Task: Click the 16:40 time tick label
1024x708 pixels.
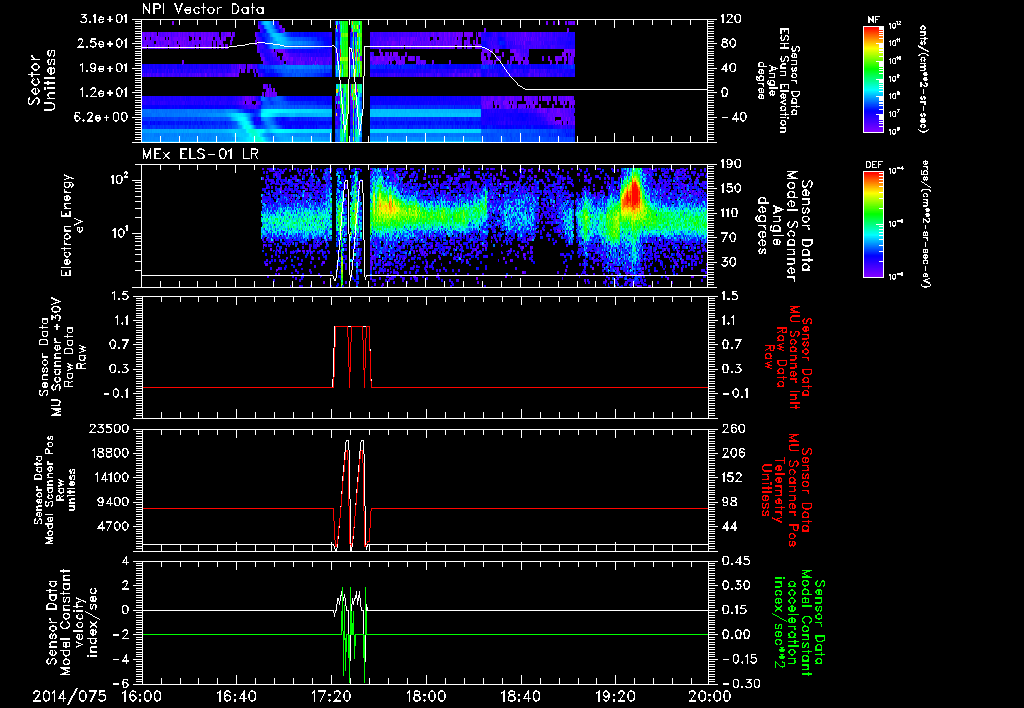Action: click(236, 696)
